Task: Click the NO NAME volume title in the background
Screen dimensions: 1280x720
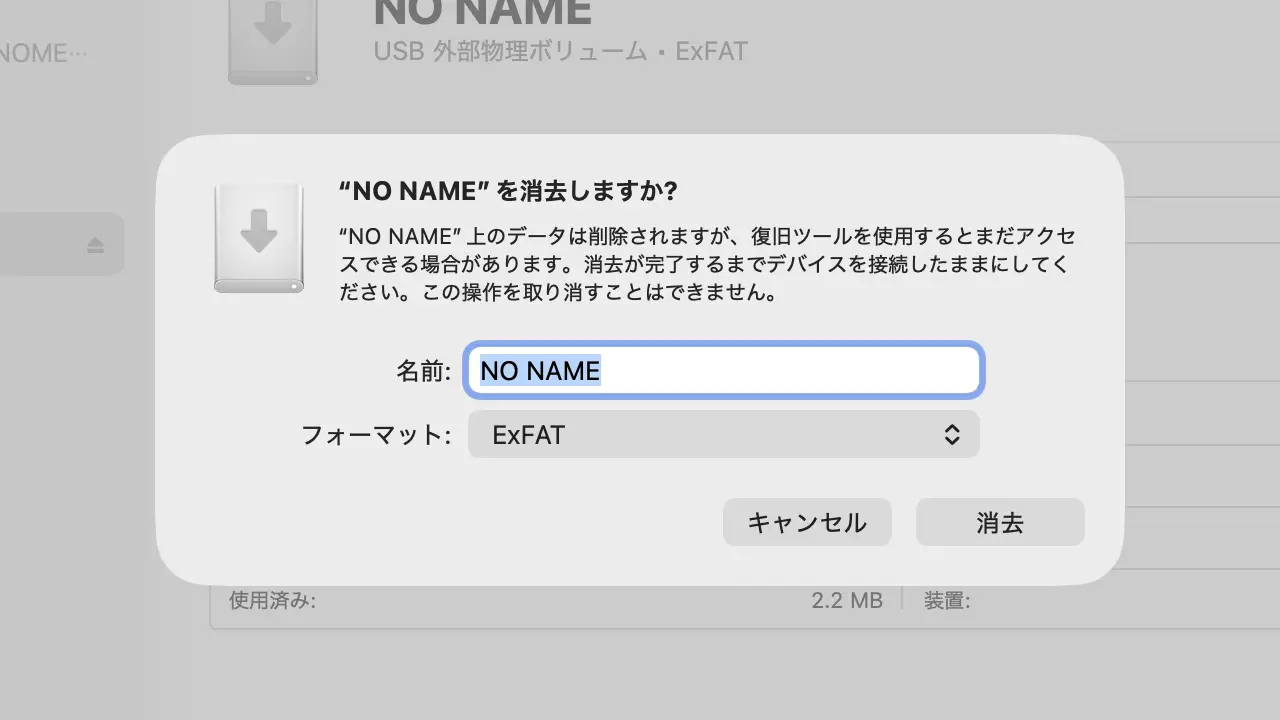Action: coord(482,12)
